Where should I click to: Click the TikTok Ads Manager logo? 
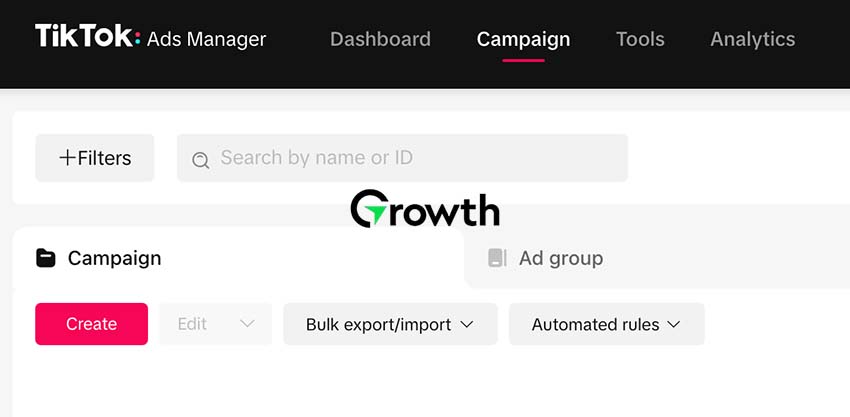click(151, 38)
